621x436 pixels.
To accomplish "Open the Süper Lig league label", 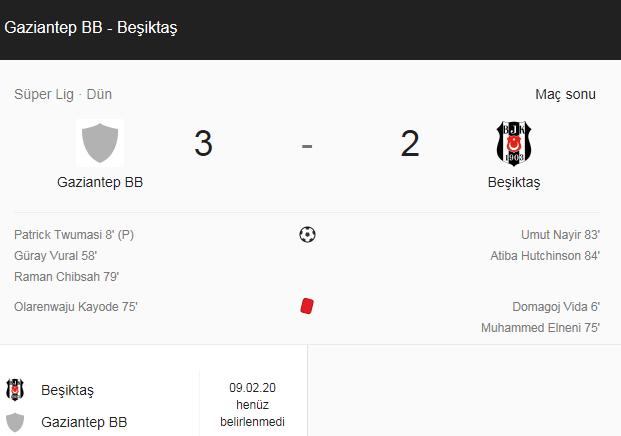I will point(44,95).
